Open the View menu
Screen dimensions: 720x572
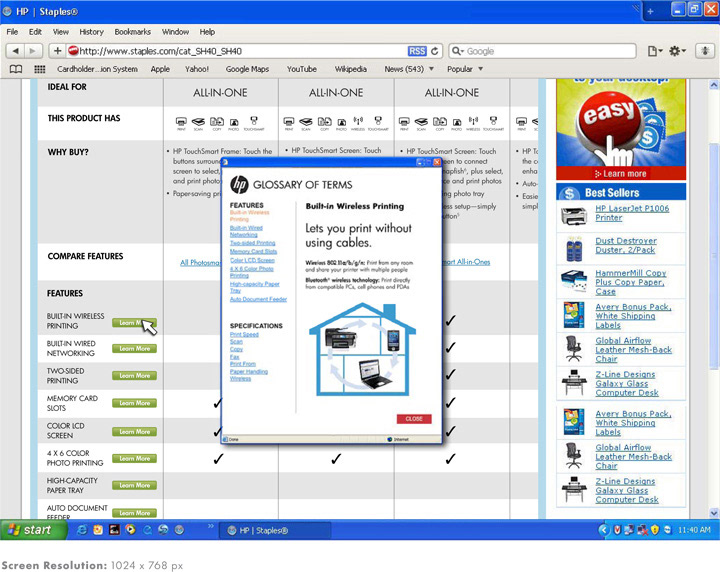click(x=61, y=32)
